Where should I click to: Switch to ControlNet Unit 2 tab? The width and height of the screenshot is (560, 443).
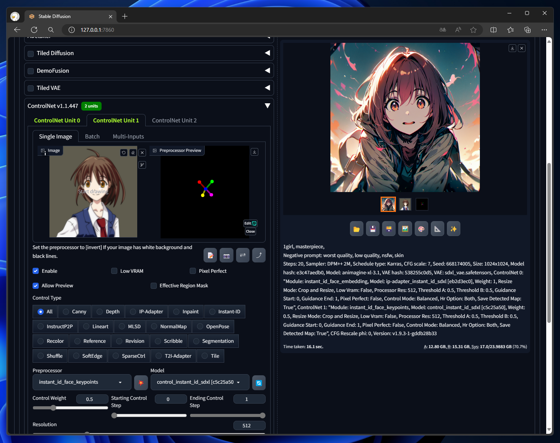pos(174,120)
